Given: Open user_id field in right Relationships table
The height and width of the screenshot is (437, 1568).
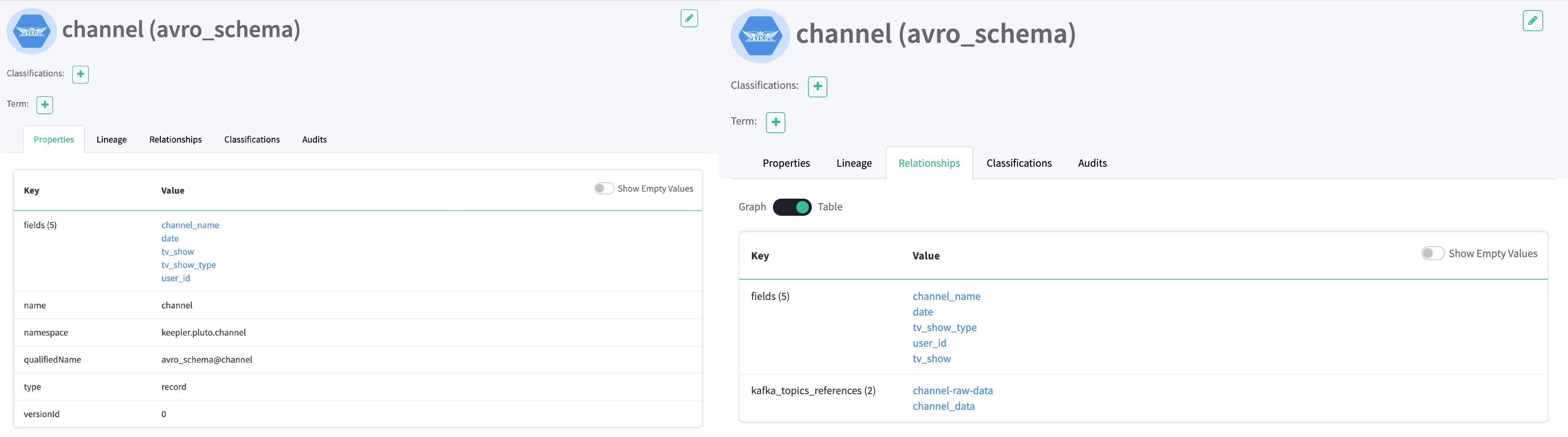Looking at the screenshot, I should pos(929,343).
